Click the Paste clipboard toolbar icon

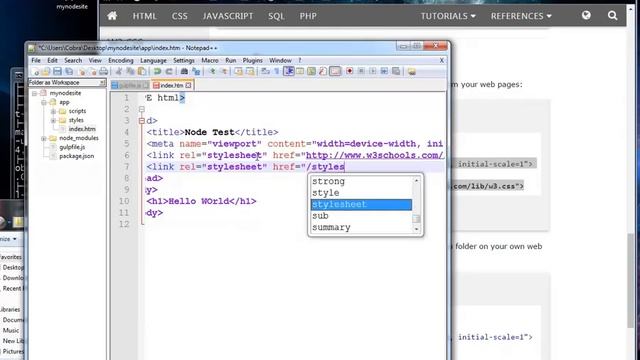[x=142, y=71]
